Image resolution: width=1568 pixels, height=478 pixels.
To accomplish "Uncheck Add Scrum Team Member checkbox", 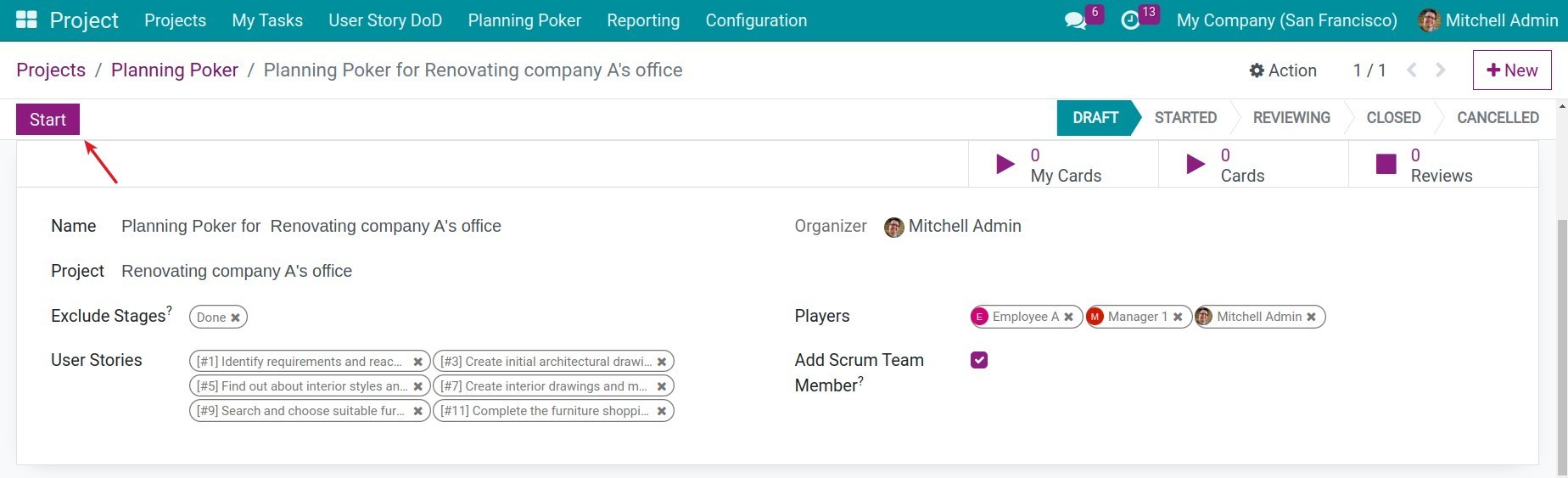I will [x=979, y=360].
